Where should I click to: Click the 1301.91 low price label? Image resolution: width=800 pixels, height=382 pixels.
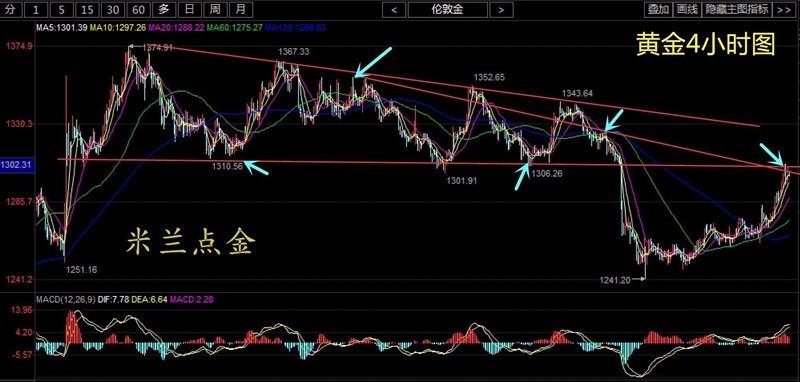(462, 180)
